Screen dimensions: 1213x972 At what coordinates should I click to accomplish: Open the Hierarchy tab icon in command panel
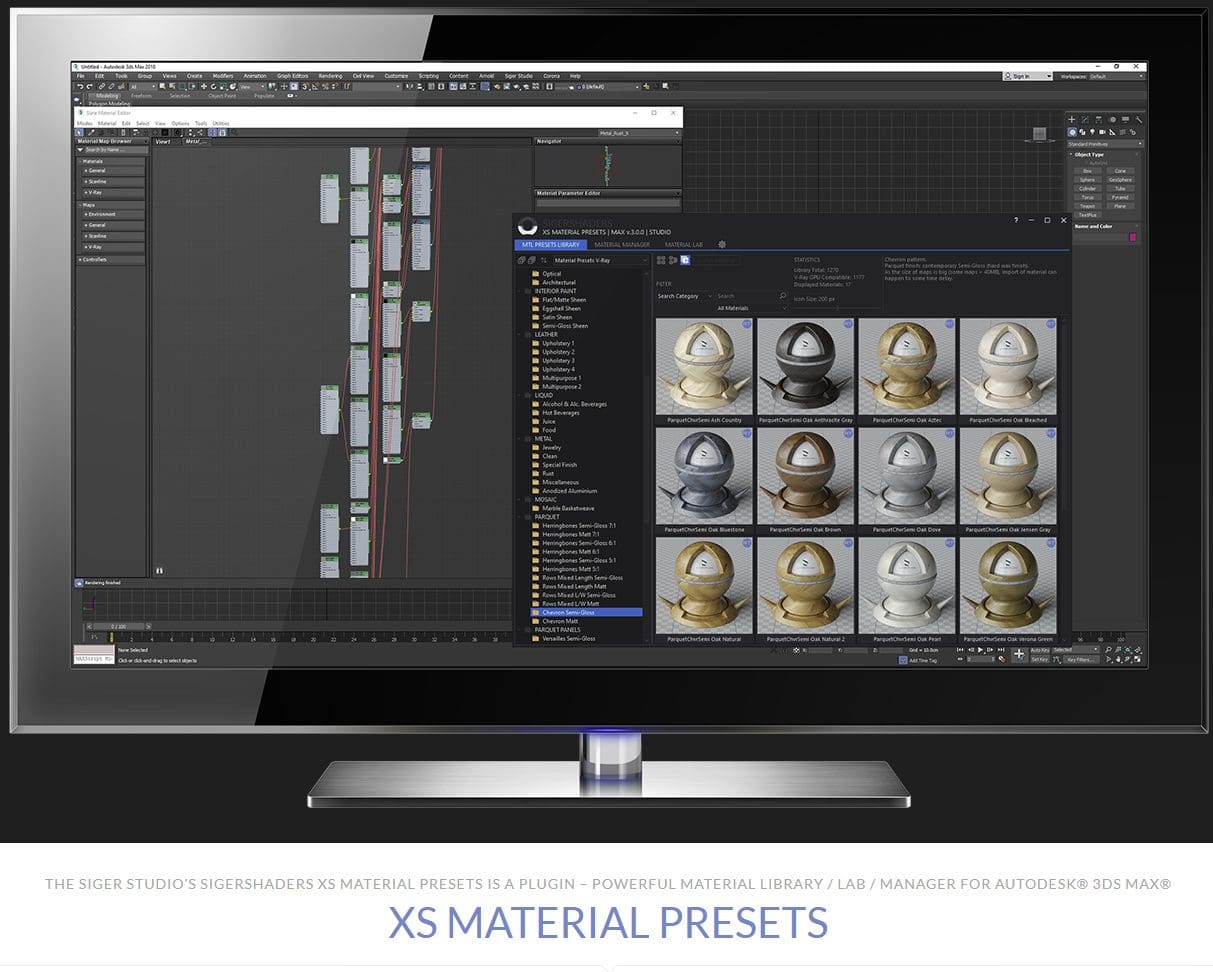pyautogui.click(x=1099, y=120)
